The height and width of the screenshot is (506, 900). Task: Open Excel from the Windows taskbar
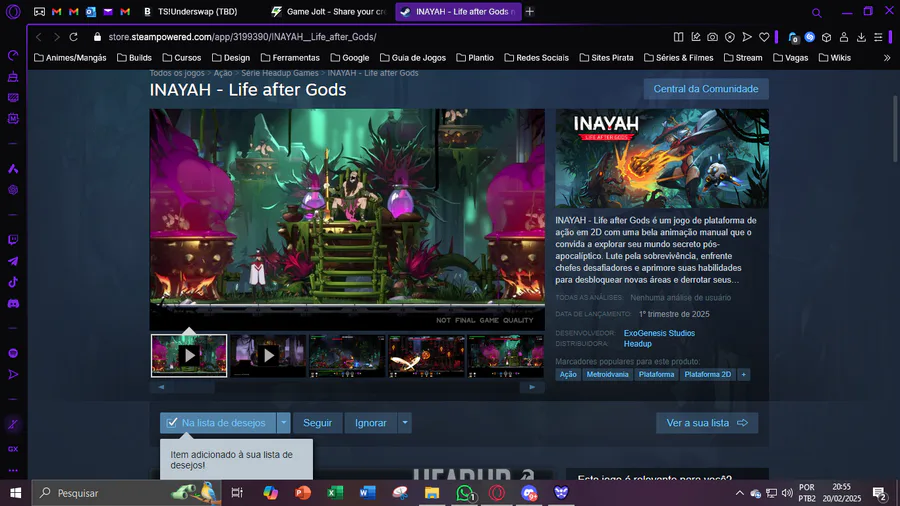click(x=335, y=493)
